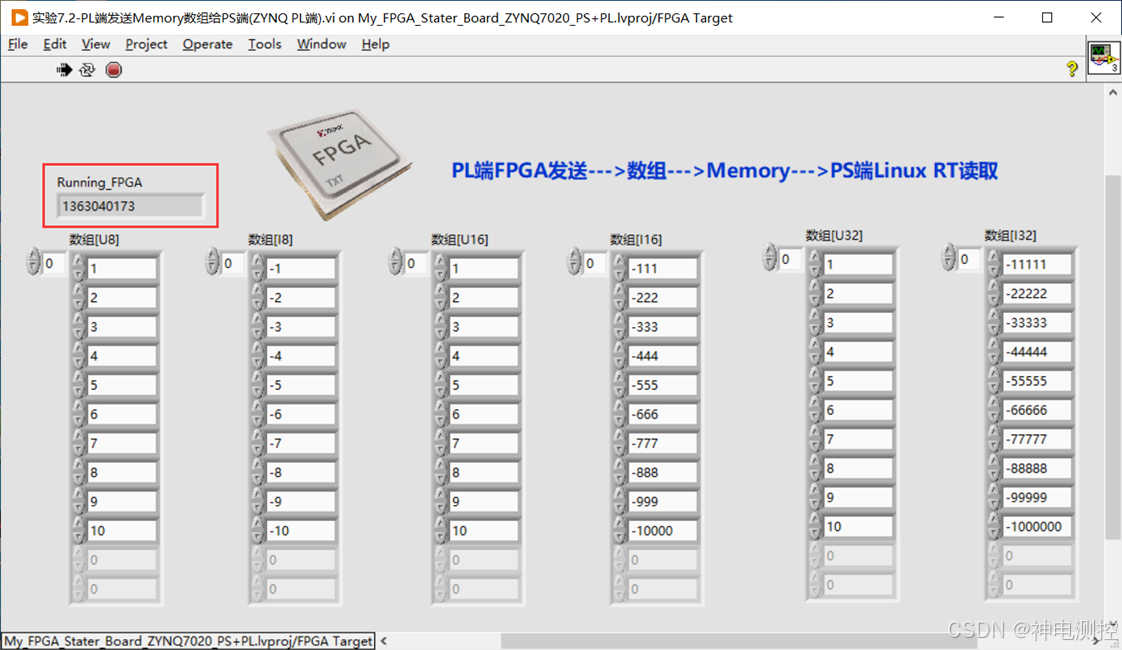
Task: Click the 数组[U8] index display field
Action: (x=54, y=263)
